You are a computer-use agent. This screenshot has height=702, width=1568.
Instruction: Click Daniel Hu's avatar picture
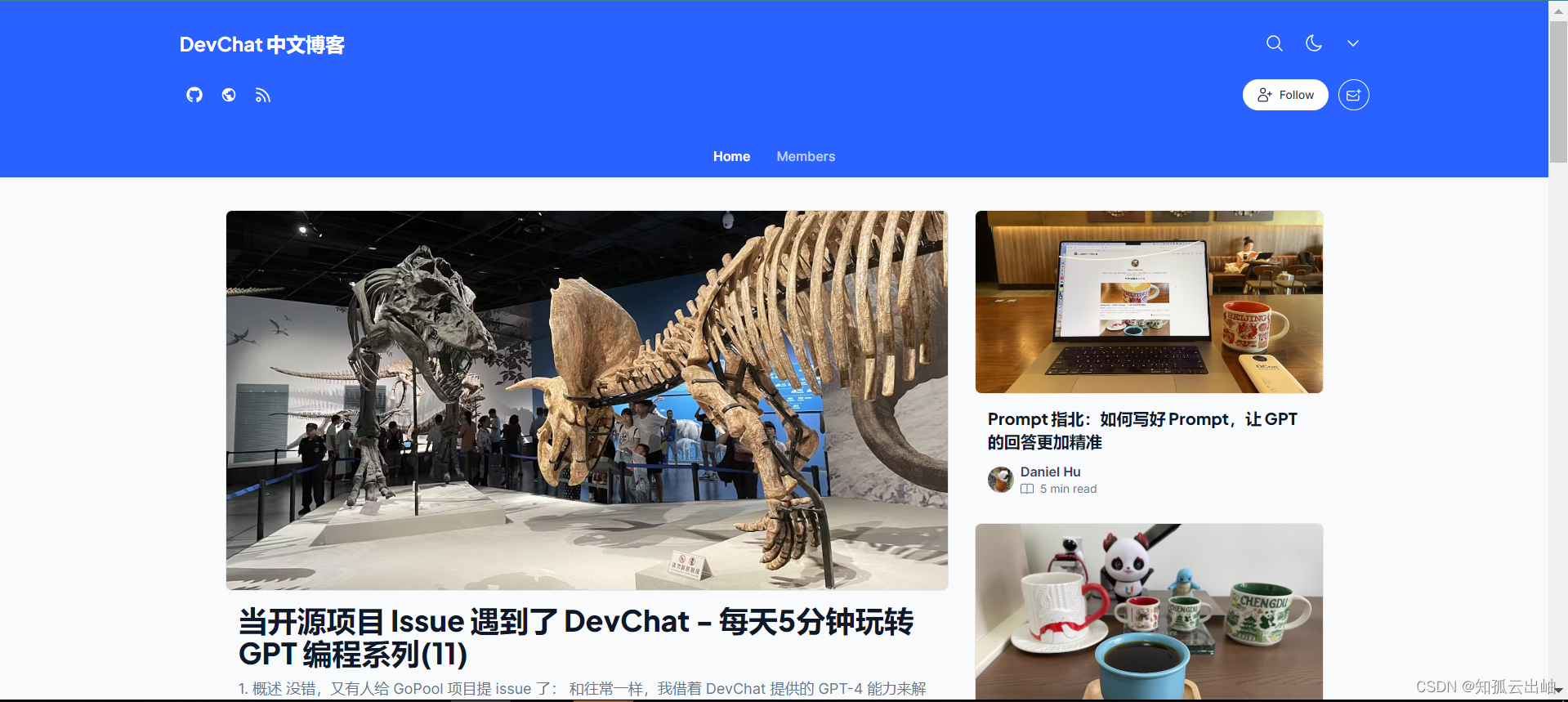1000,480
